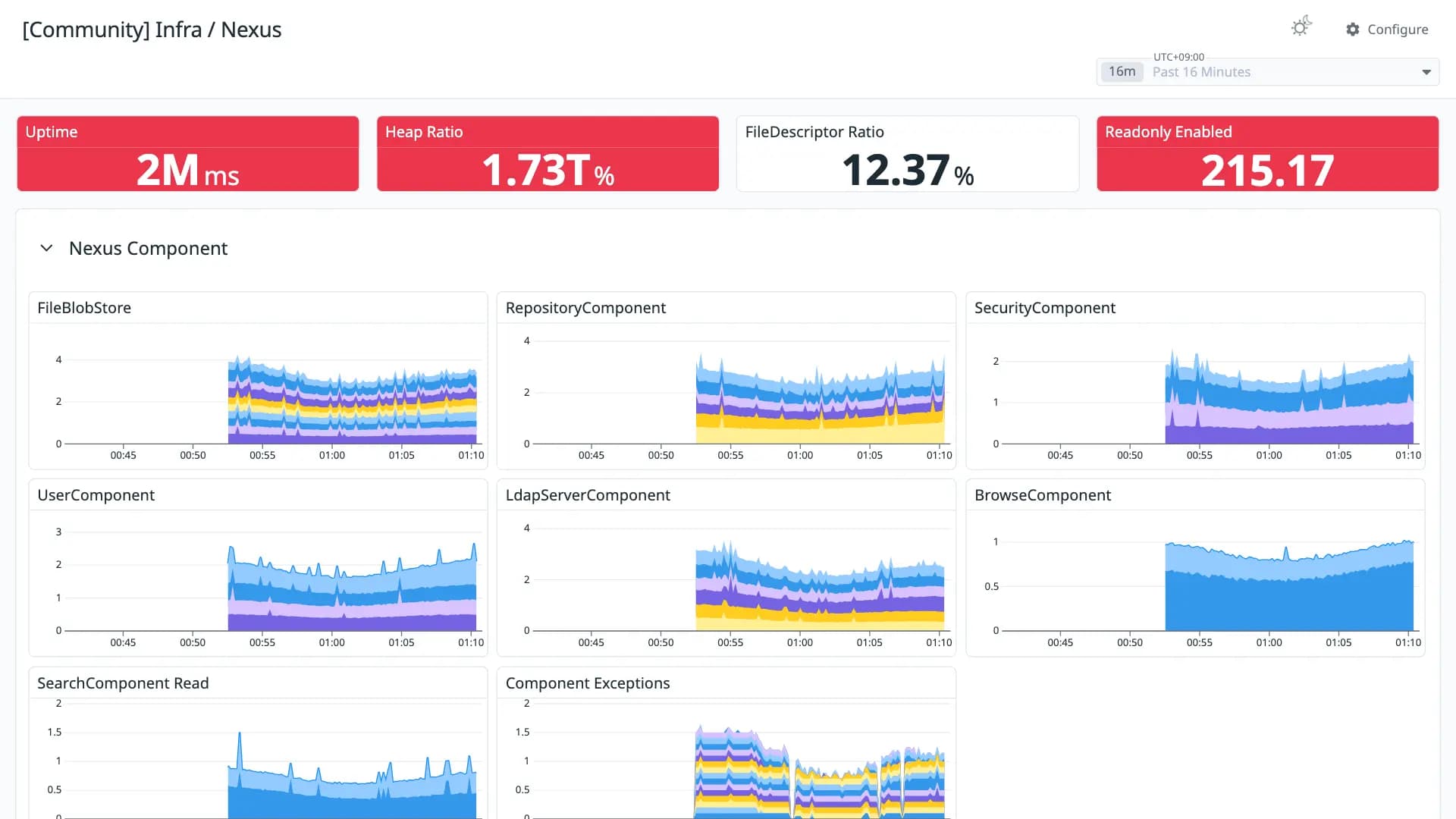Click the 2M ms uptime value

pyautogui.click(x=188, y=170)
